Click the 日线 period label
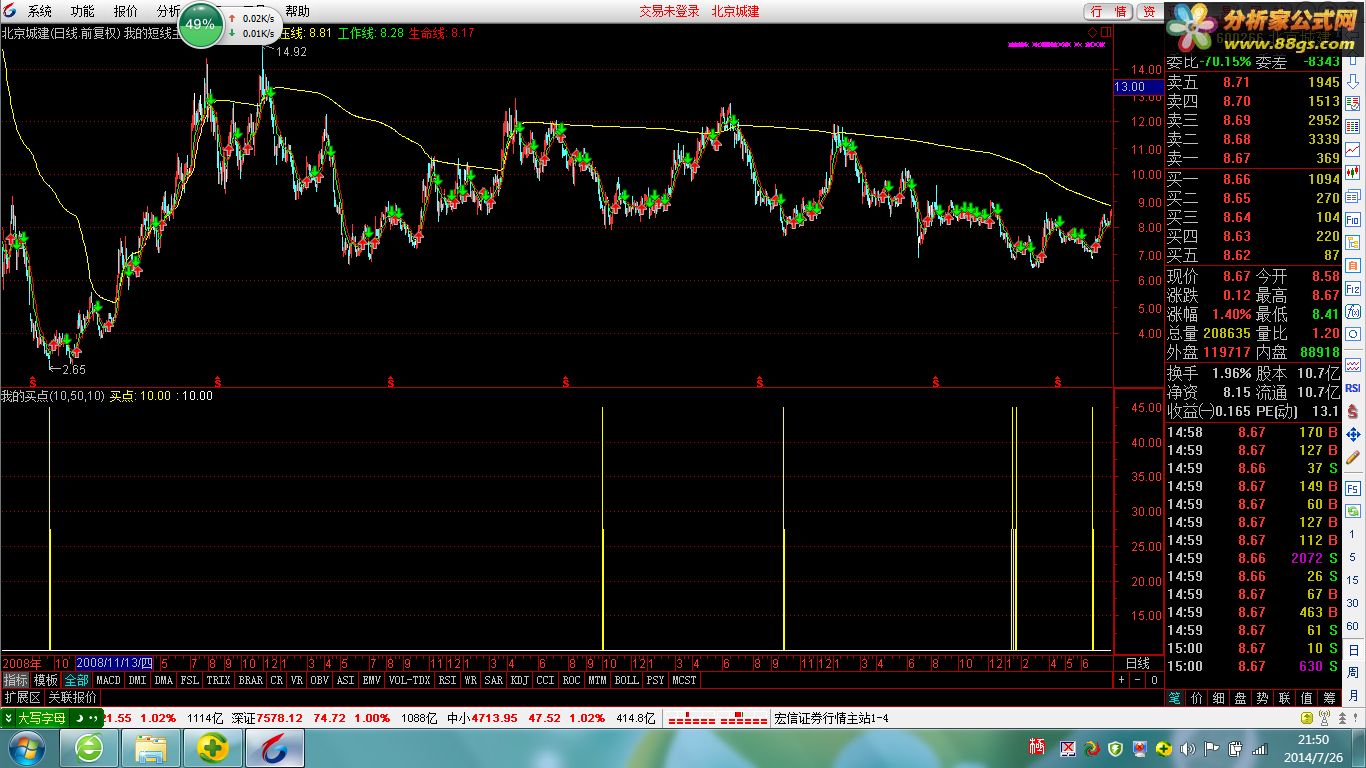The height and width of the screenshot is (768, 1366). pyautogui.click(x=1138, y=663)
